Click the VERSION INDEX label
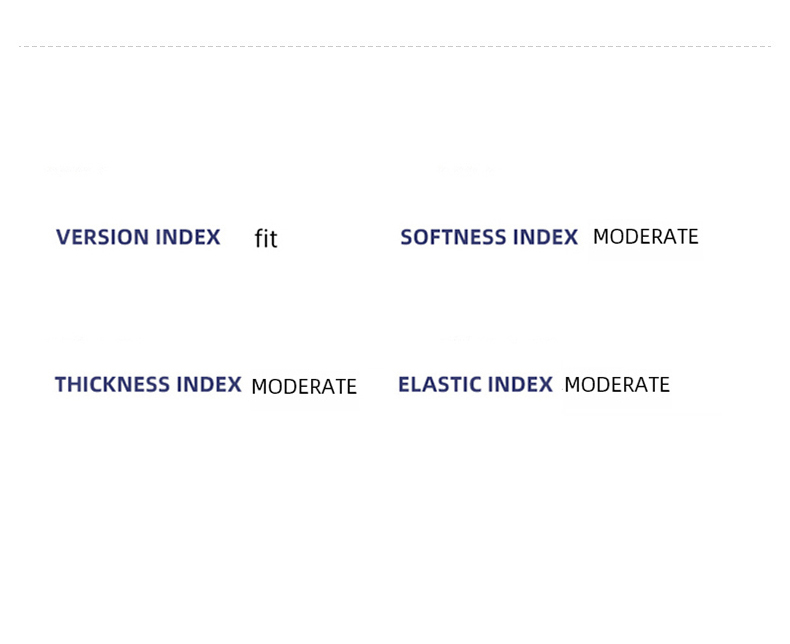This screenshot has width=790, height=644. (138, 238)
